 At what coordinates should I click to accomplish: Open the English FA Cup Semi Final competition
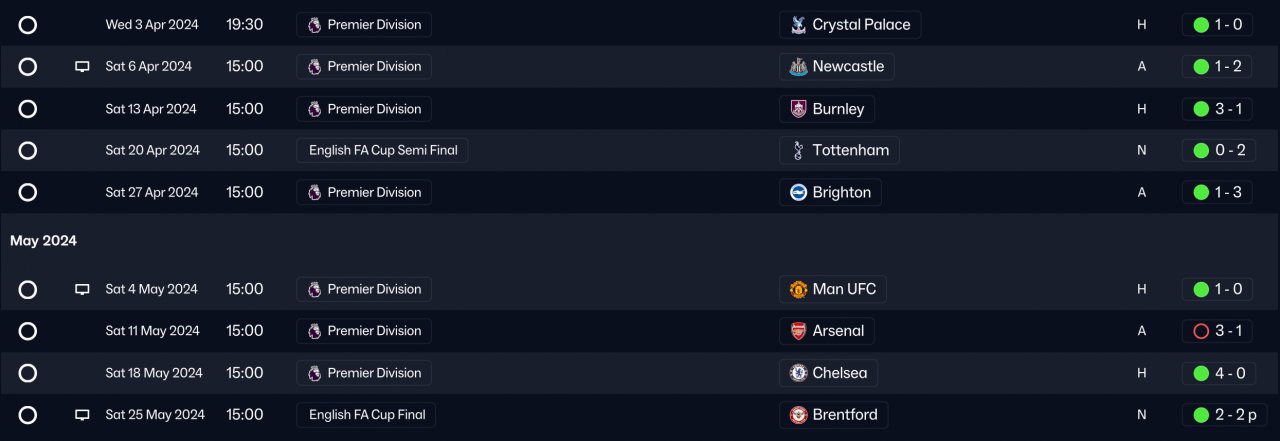pyautogui.click(x=382, y=151)
